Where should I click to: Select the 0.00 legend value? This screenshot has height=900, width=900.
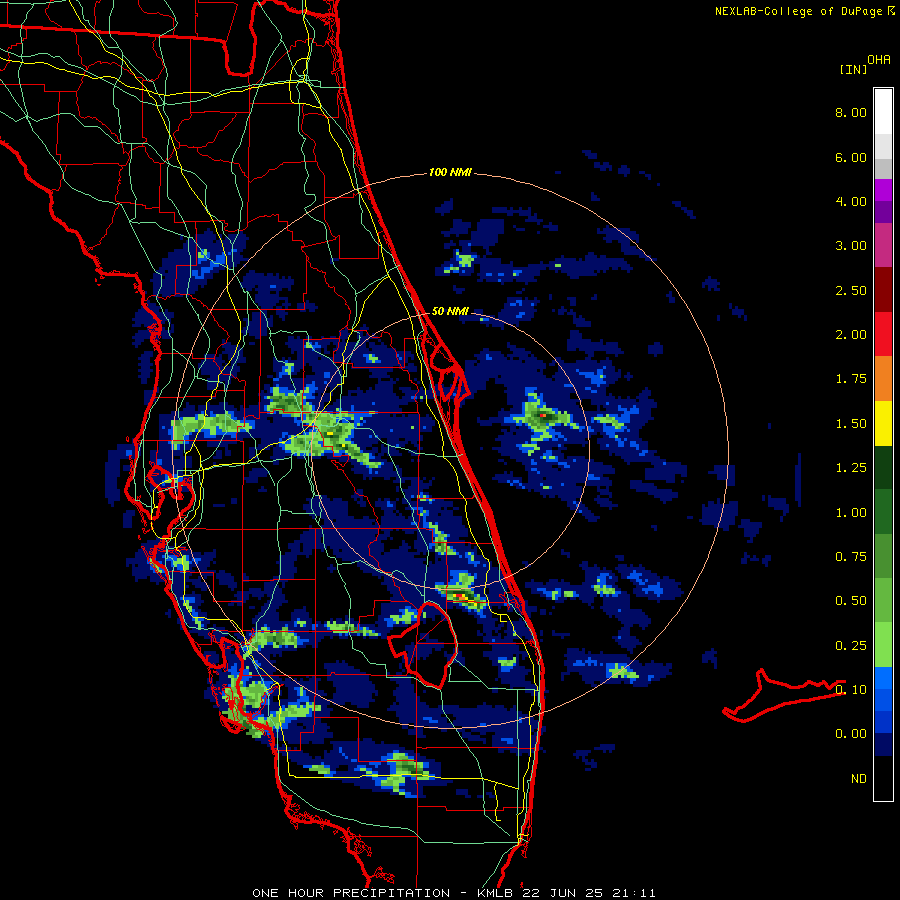pyautogui.click(x=851, y=734)
